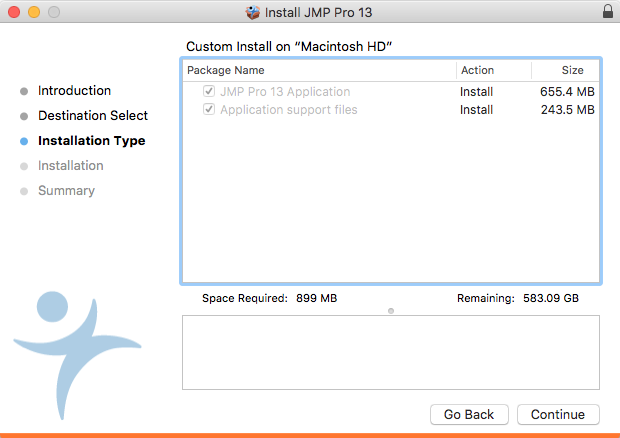The image size is (620, 438).
Task: Minimize the installer window with yellow button
Action: (34, 12)
